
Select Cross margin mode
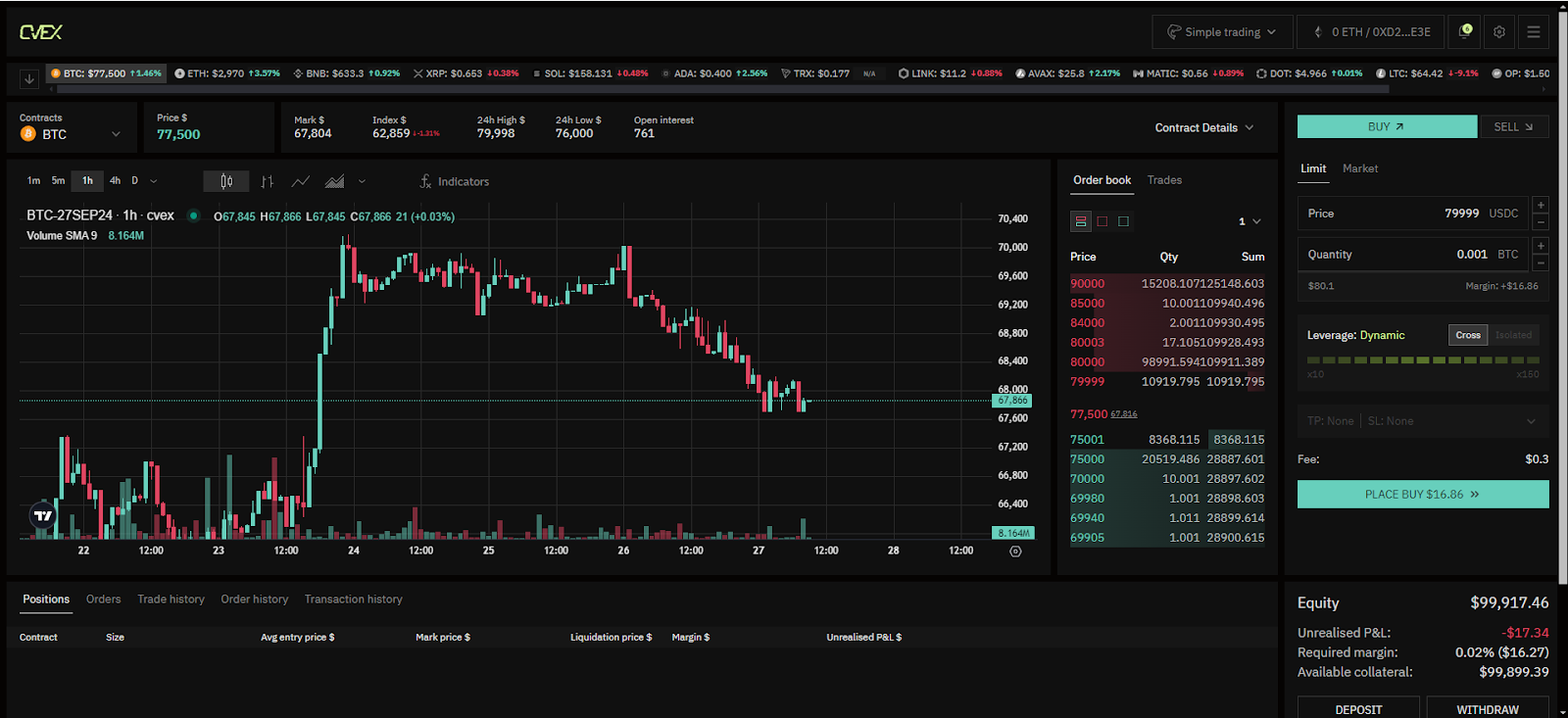pos(1468,335)
